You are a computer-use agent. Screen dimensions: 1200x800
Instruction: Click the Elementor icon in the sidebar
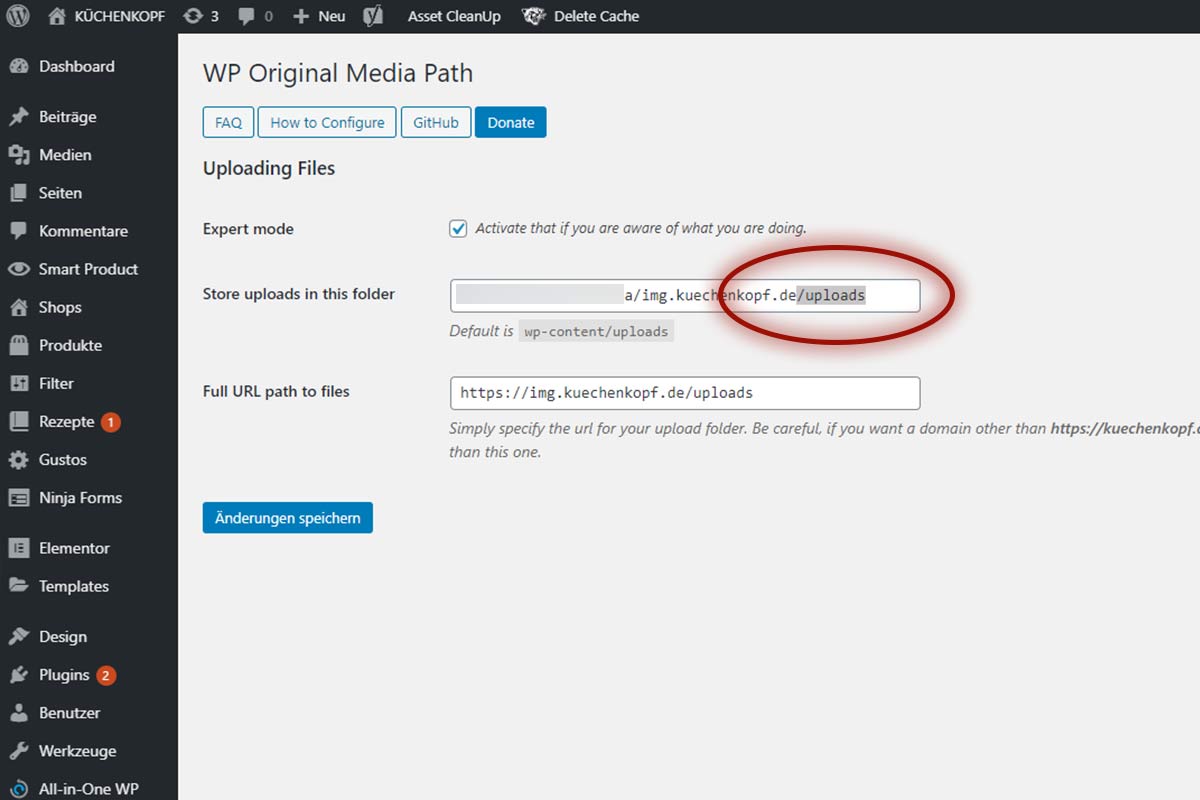[18, 548]
